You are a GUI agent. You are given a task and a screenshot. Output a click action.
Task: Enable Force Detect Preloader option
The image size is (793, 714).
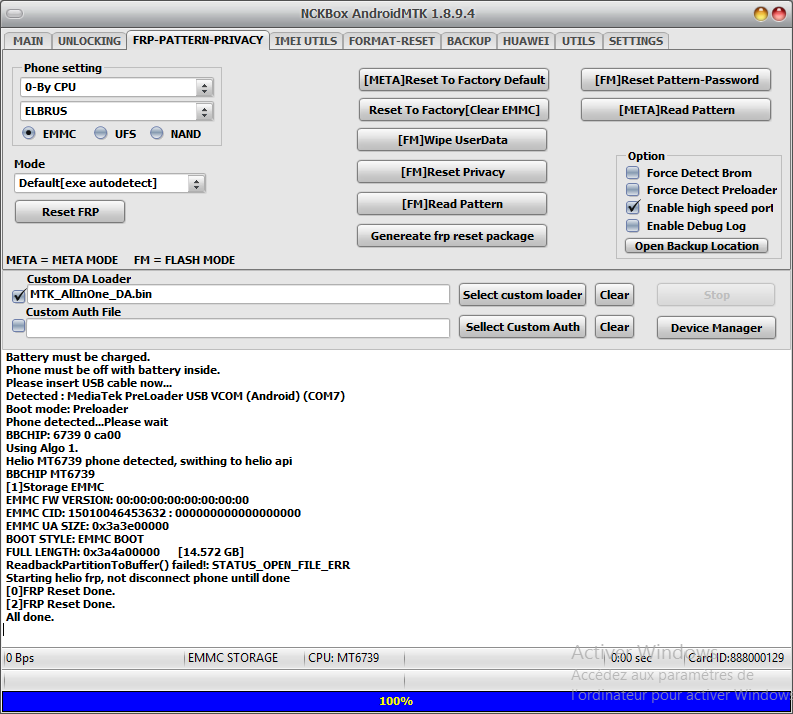coord(633,190)
